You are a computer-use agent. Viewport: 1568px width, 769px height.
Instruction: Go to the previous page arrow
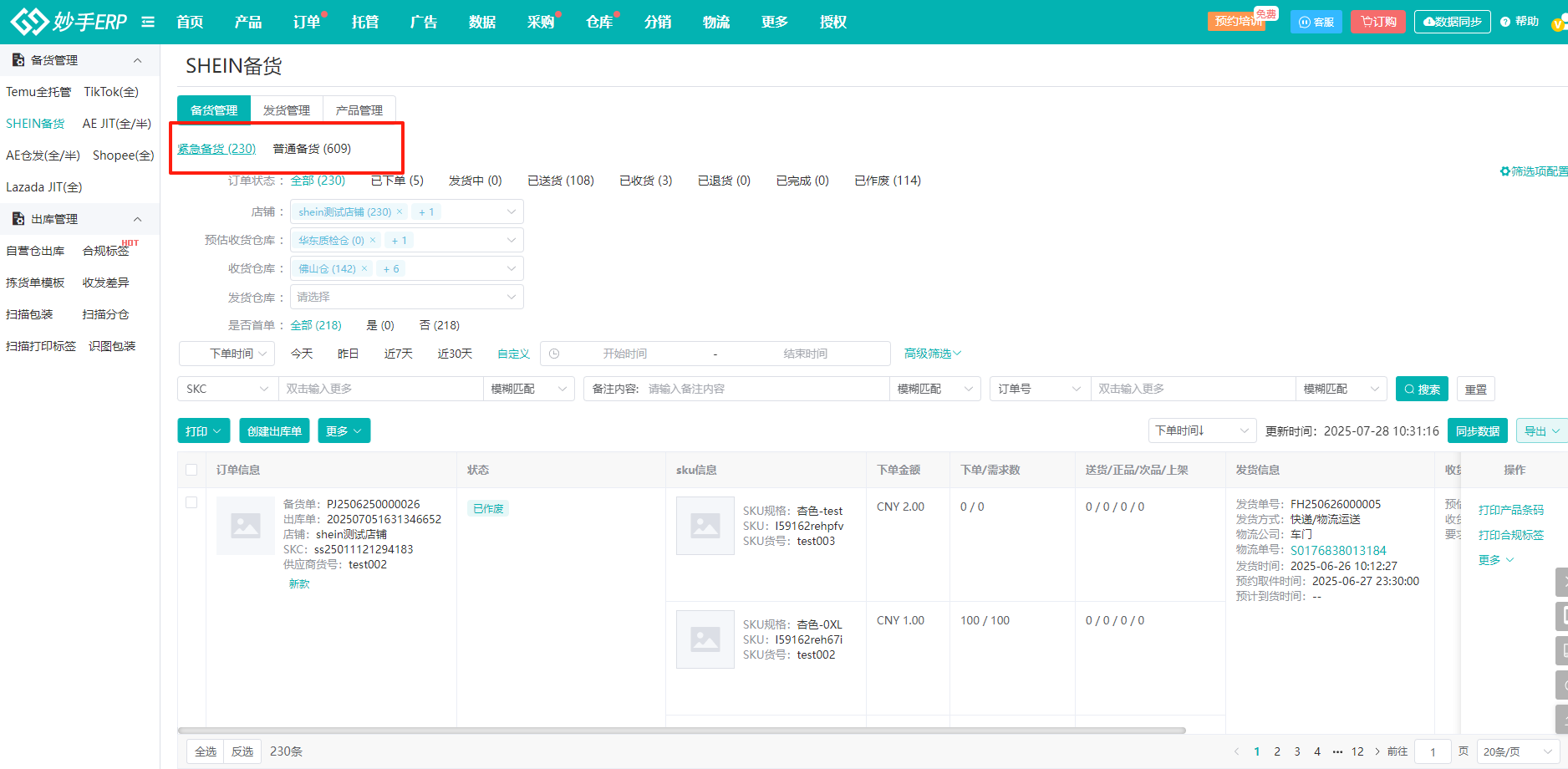[x=1237, y=751]
